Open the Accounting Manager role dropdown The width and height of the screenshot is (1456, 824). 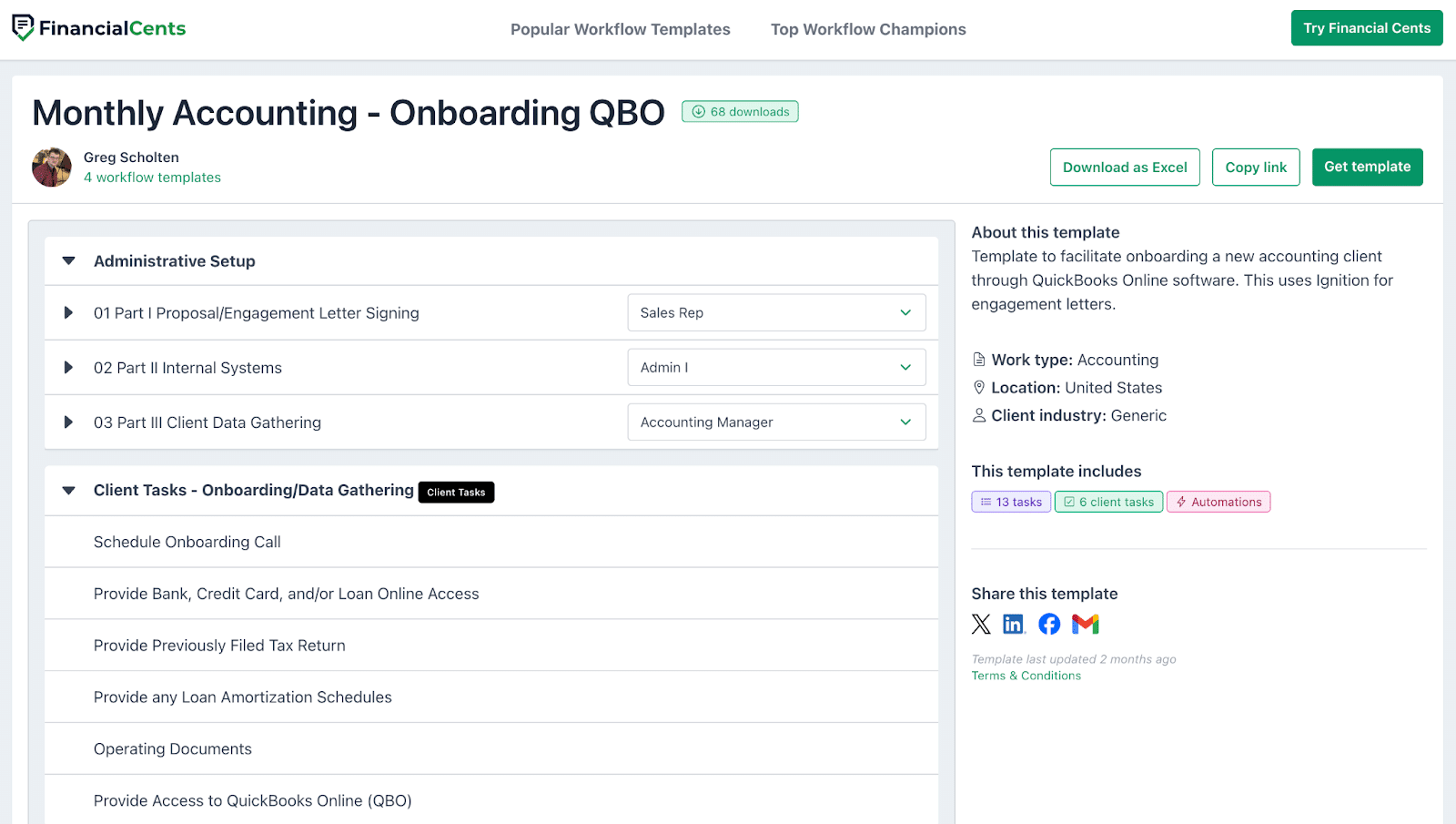776,422
